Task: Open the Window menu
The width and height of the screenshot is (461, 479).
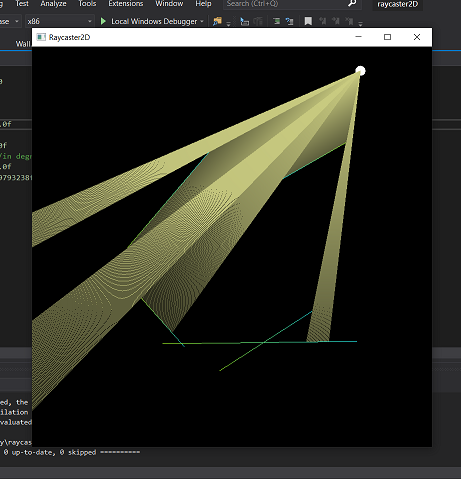Action: point(169,4)
